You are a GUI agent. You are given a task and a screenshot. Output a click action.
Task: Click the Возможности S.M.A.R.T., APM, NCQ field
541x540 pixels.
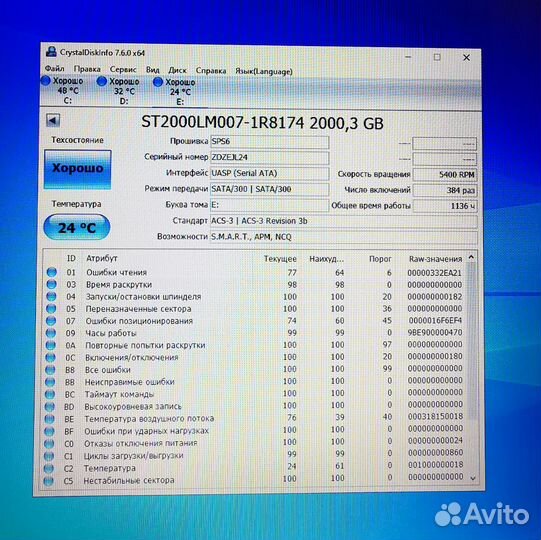click(344, 237)
